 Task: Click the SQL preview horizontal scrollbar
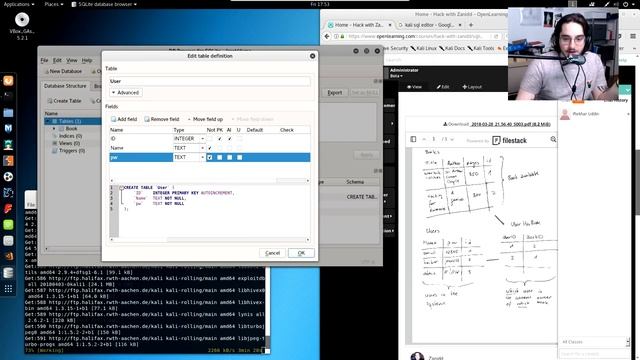(210, 240)
